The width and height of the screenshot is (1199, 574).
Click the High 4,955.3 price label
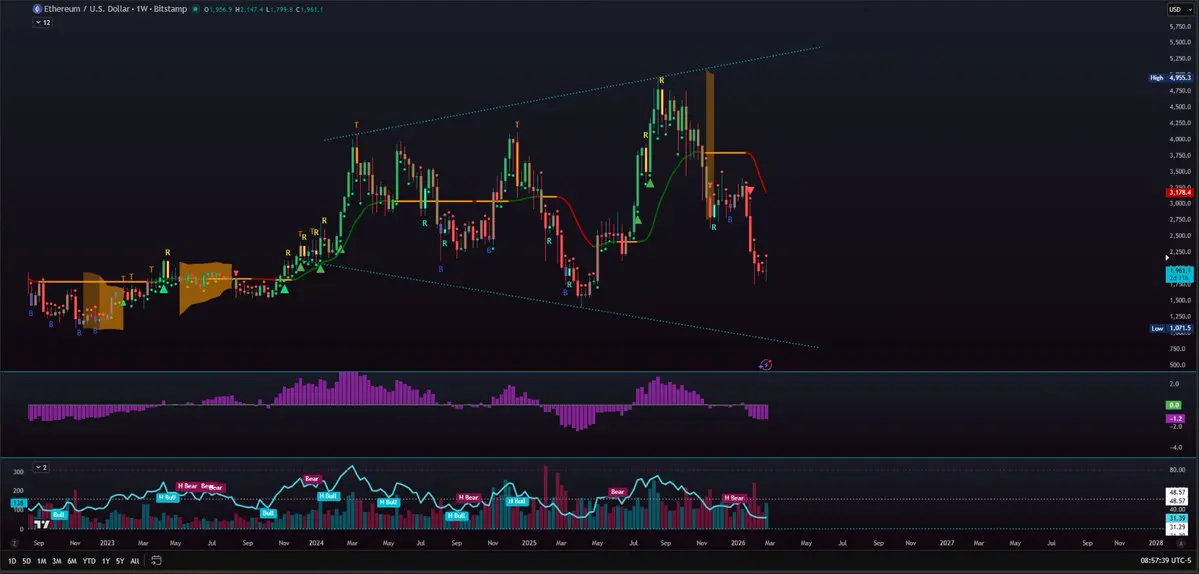1171,78
